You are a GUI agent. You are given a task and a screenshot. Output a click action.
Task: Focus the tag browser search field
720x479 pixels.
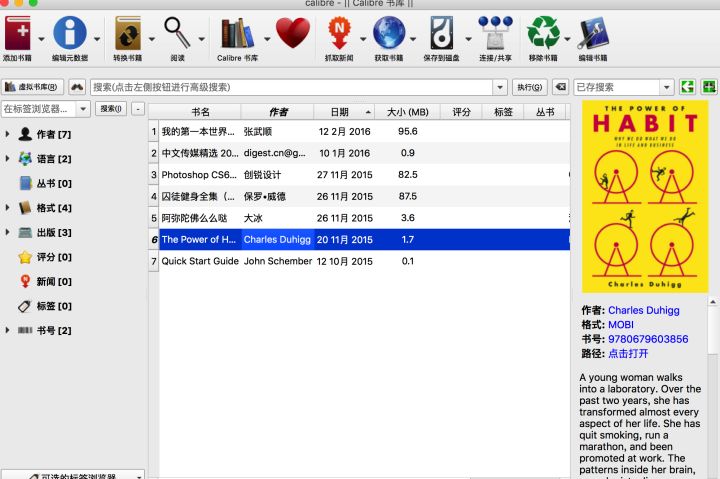(39, 109)
